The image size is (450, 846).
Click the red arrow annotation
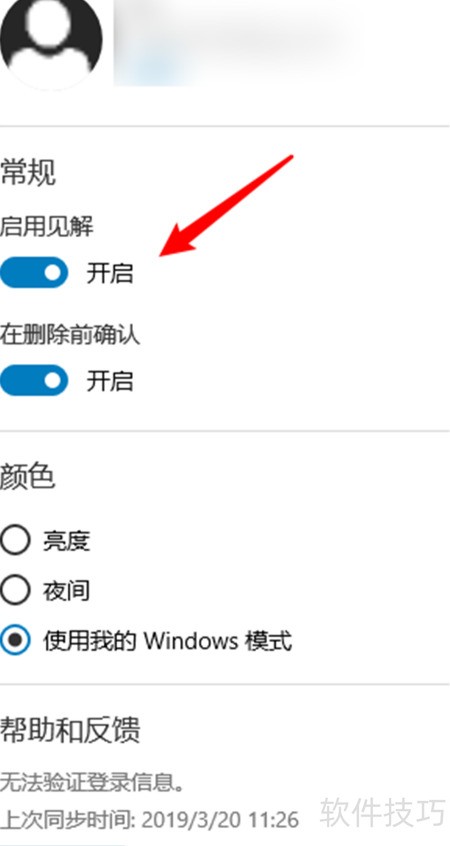click(227, 205)
